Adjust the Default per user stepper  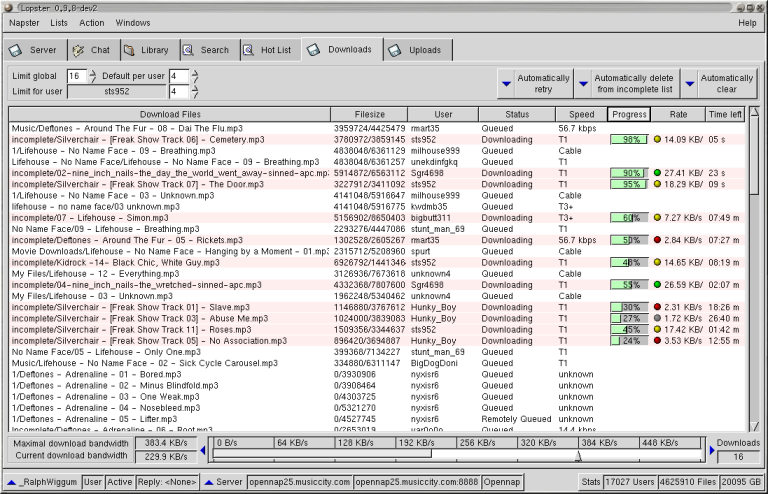195,76
